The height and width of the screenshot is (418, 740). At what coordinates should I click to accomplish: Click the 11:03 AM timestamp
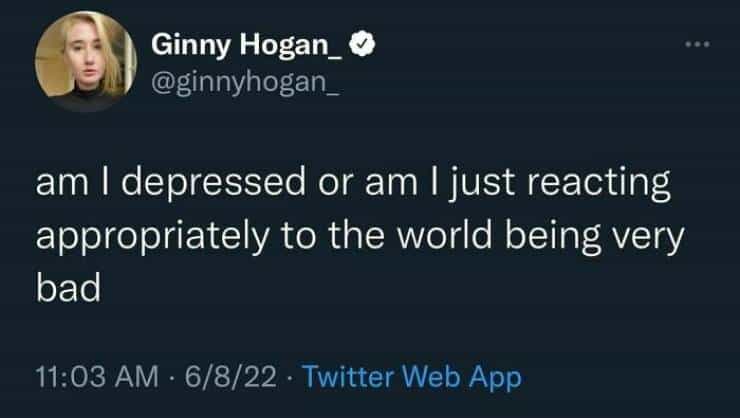pos(96,376)
